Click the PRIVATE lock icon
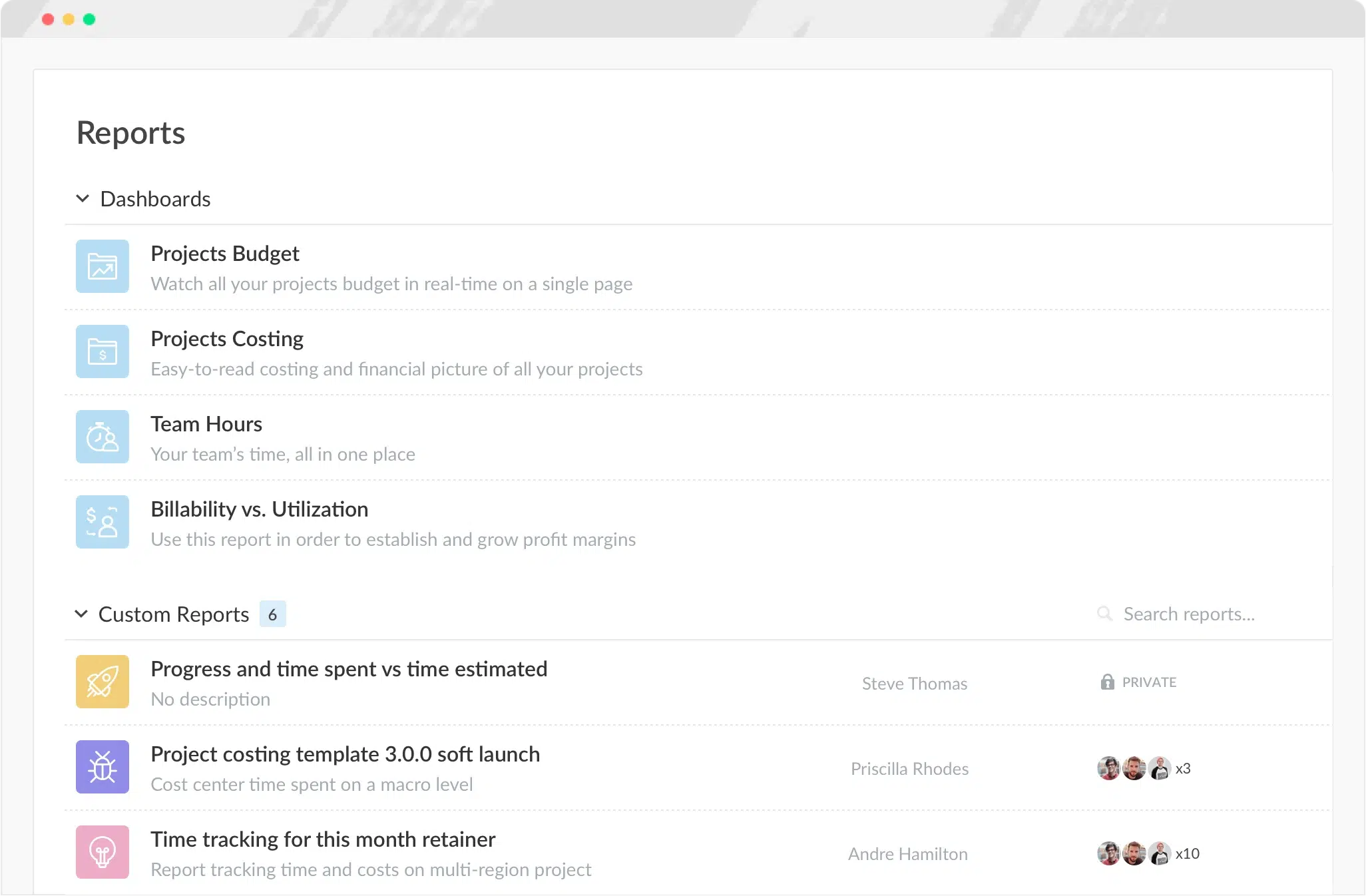The height and width of the screenshot is (896, 1366). pyautogui.click(x=1107, y=682)
